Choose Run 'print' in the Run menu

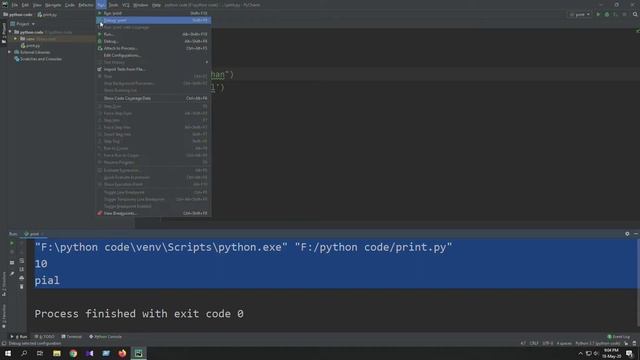tap(153, 13)
